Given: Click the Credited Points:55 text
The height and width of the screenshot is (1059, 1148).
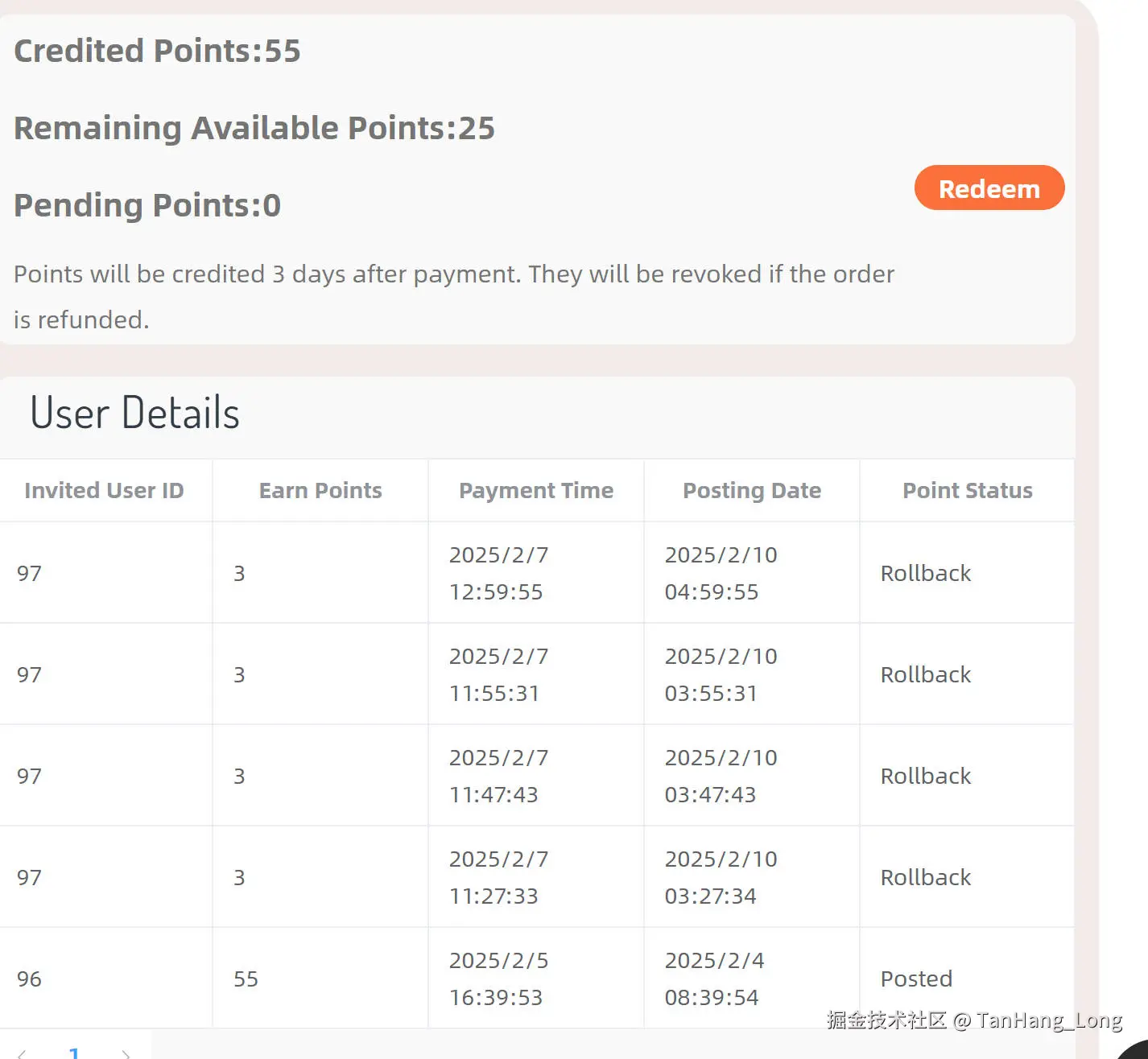Looking at the screenshot, I should coord(157,51).
